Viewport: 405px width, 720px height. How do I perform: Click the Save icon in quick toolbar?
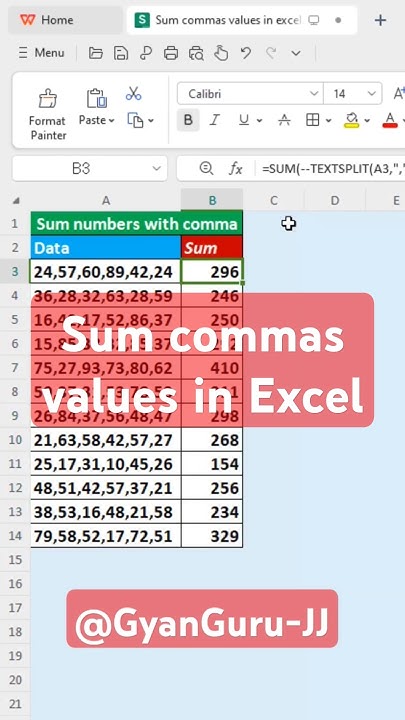[121, 53]
